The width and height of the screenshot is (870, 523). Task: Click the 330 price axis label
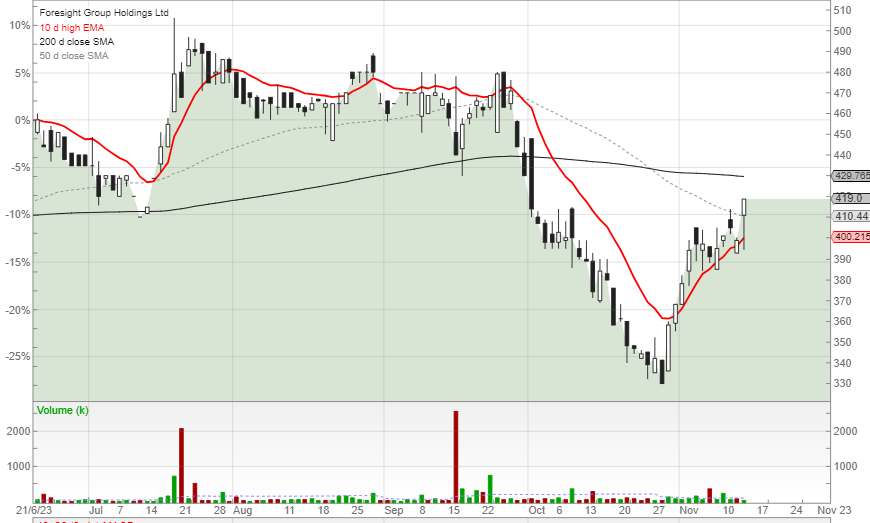click(842, 383)
